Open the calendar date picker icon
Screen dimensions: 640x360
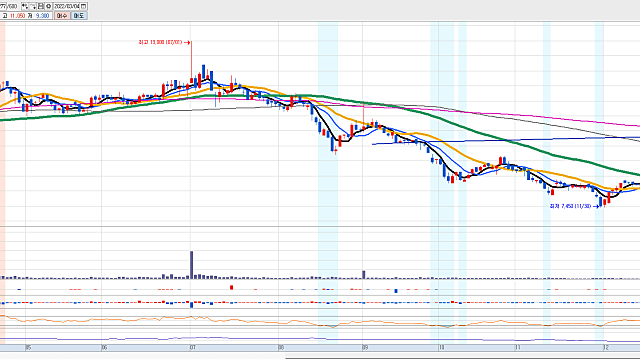point(84,6)
